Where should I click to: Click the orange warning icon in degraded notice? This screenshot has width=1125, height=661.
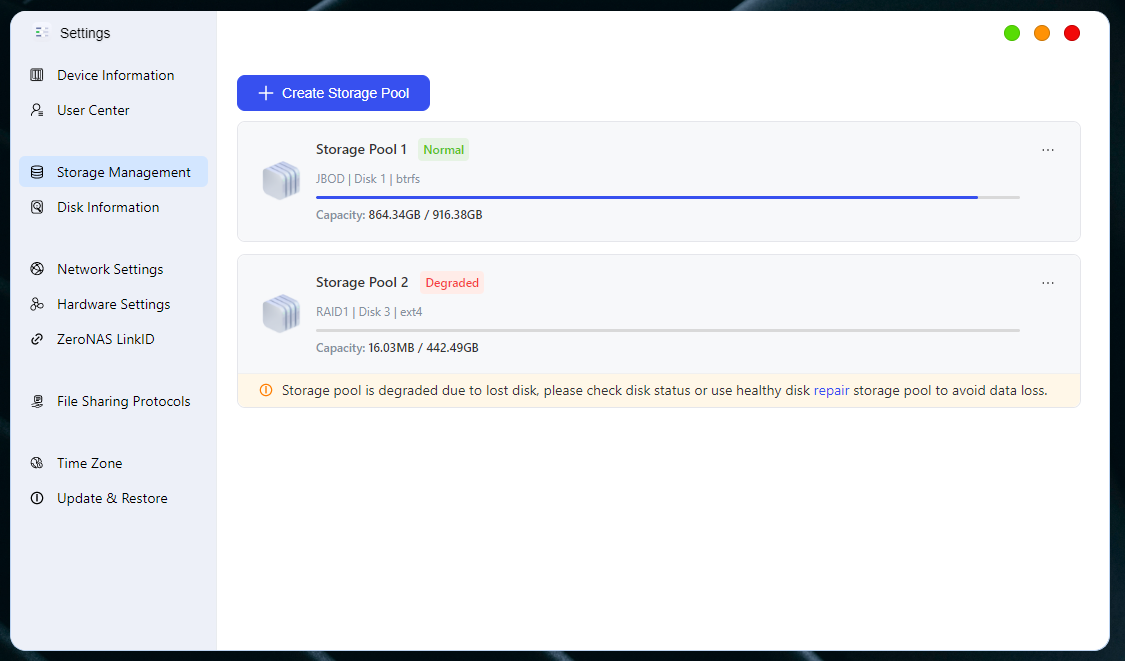(265, 390)
